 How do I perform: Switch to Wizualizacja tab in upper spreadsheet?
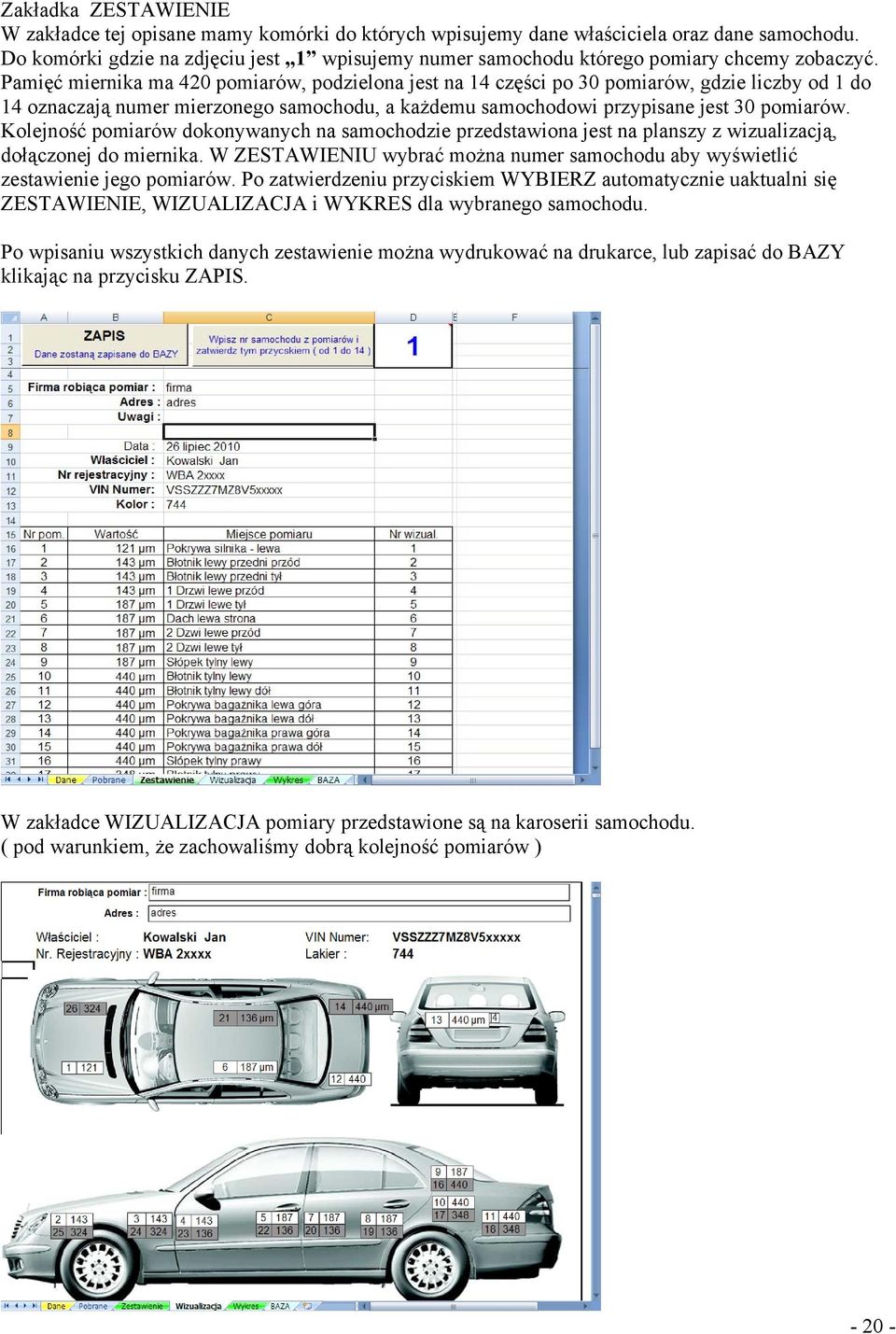coord(232,779)
